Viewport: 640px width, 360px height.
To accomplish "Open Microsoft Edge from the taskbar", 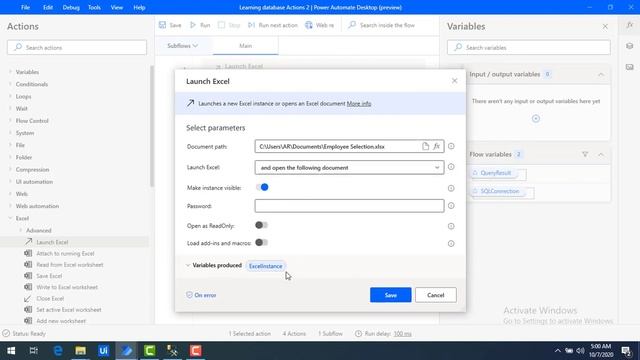I will coord(58,351).
